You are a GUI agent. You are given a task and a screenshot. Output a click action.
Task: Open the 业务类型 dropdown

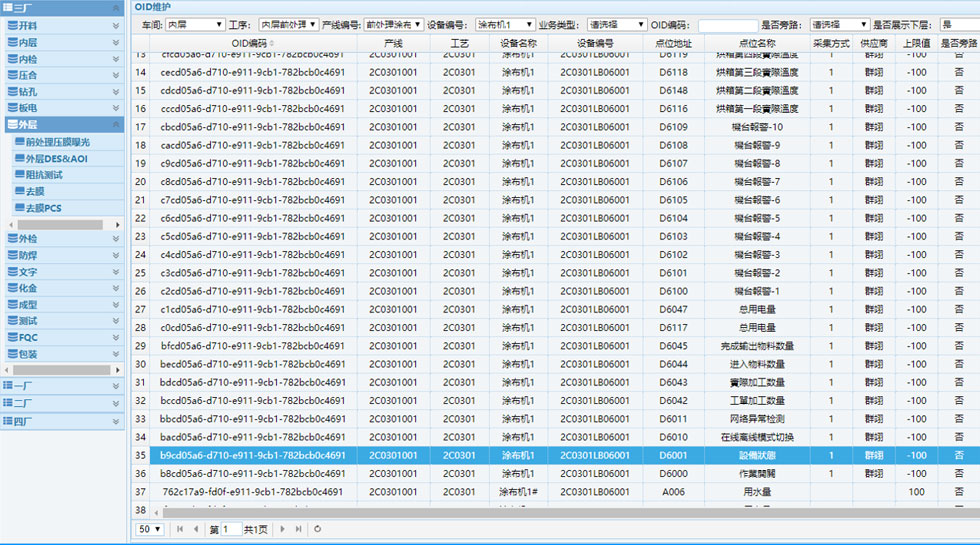click(617, 24)
